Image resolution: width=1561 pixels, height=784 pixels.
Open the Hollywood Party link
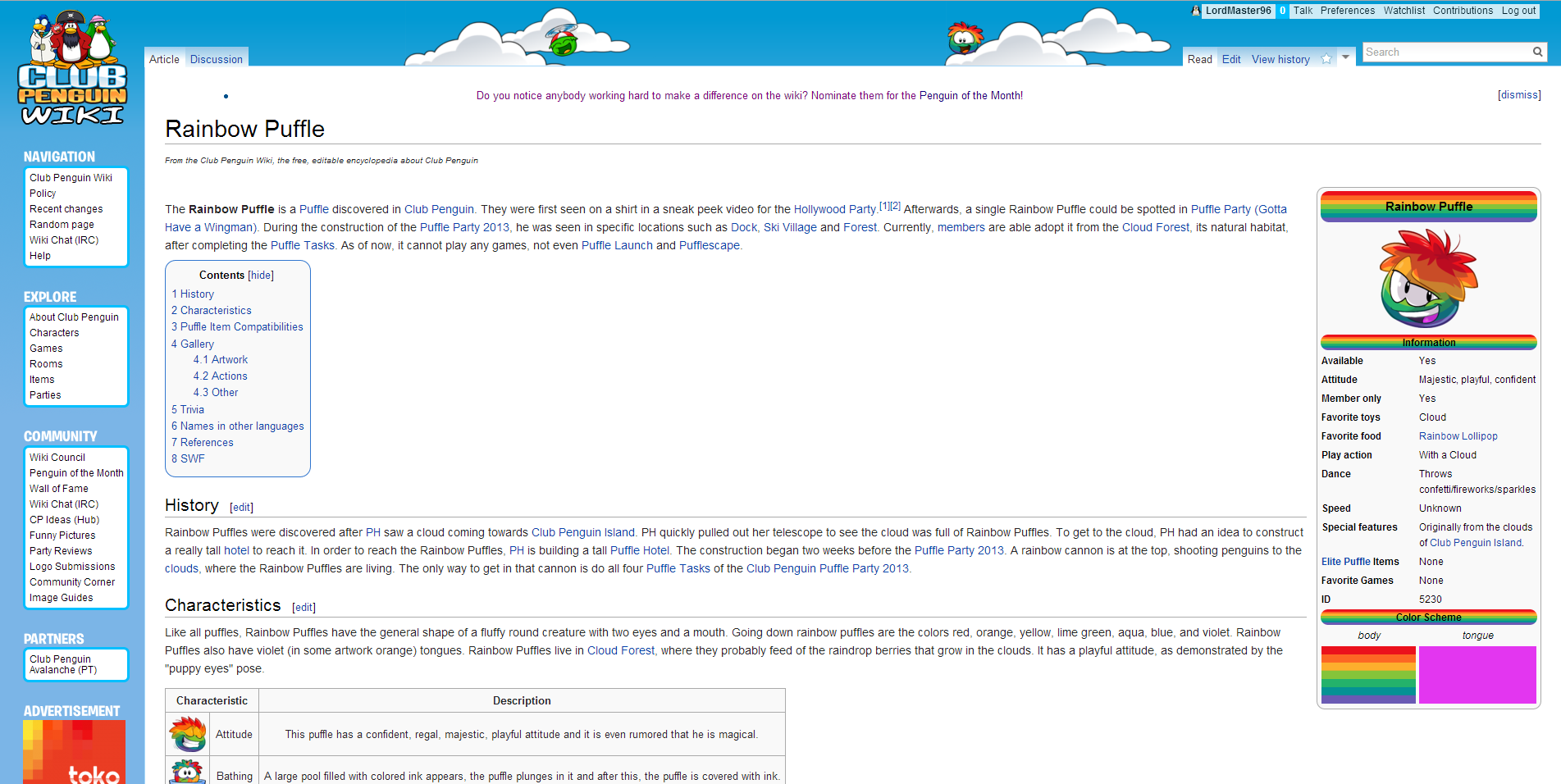(x=834, y=209)
